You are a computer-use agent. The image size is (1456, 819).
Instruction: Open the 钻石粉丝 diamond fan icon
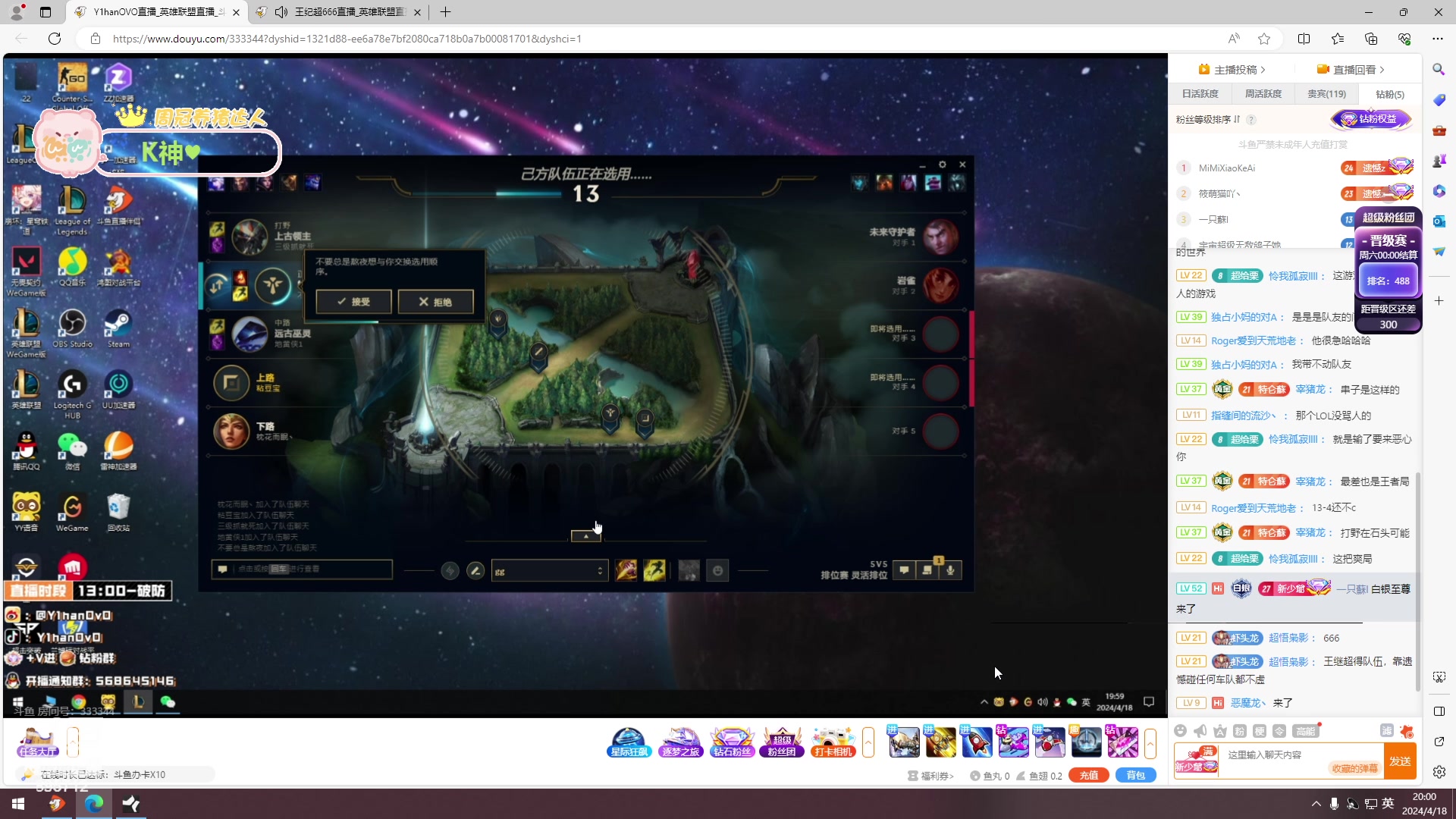click(732, 742)
